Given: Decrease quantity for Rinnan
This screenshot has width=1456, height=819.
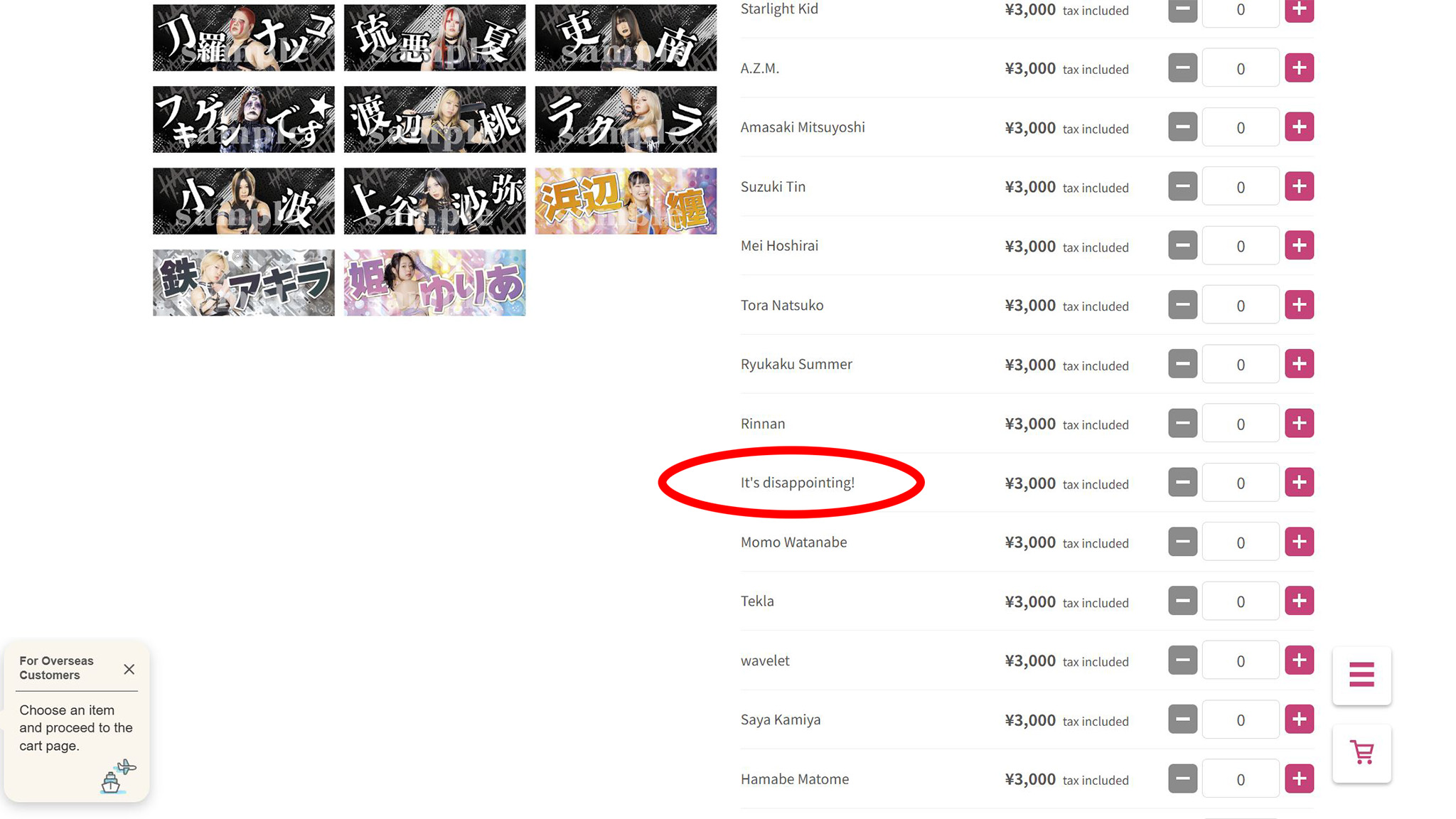Looking at the screenshot, I should pyautogui.click(x=1182, y=423).
